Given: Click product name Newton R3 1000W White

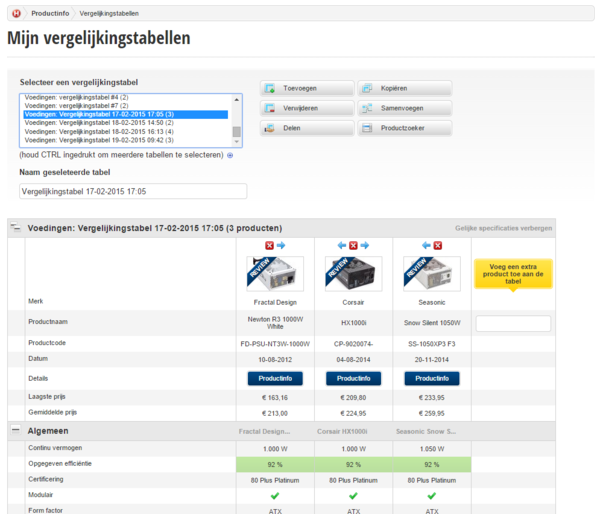Looking at the screenshot, I should click(x=275, y=323).
